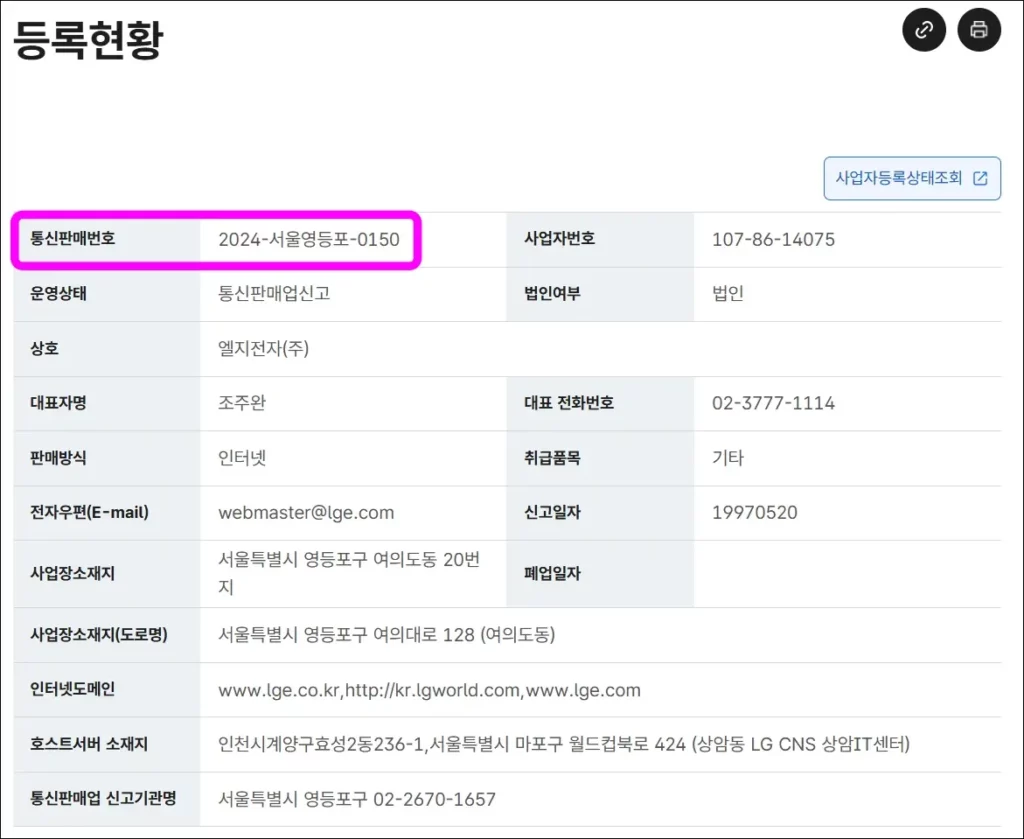Select the 등록현황 page heading
The image size is (1024, 839).
click(x=88, y=40)
